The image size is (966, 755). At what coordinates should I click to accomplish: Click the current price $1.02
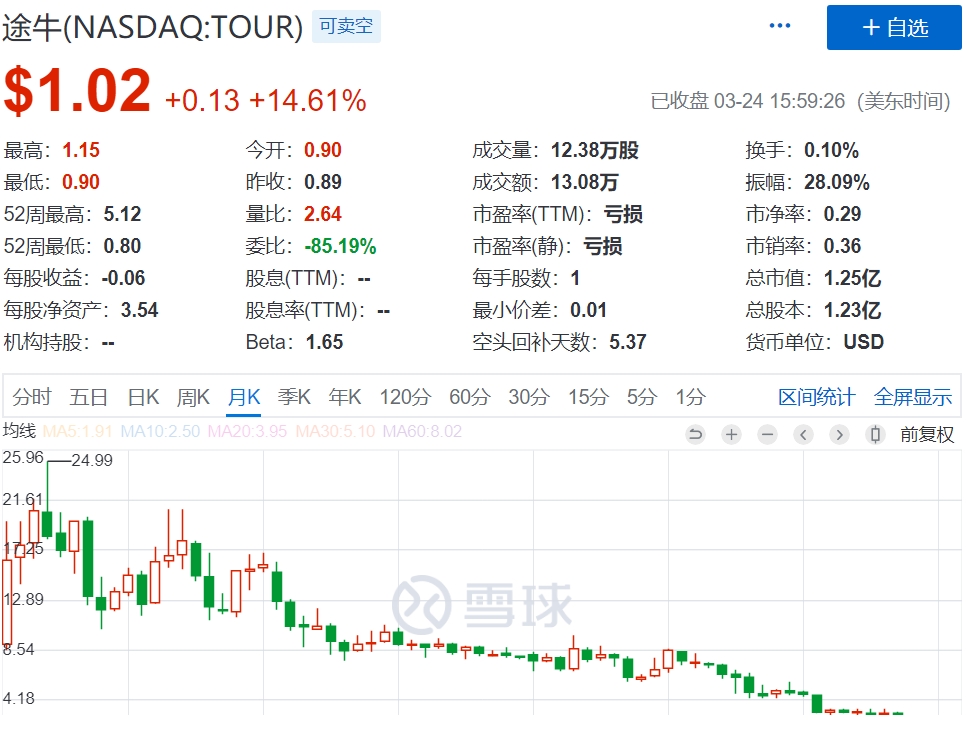(x=77, y=91)
